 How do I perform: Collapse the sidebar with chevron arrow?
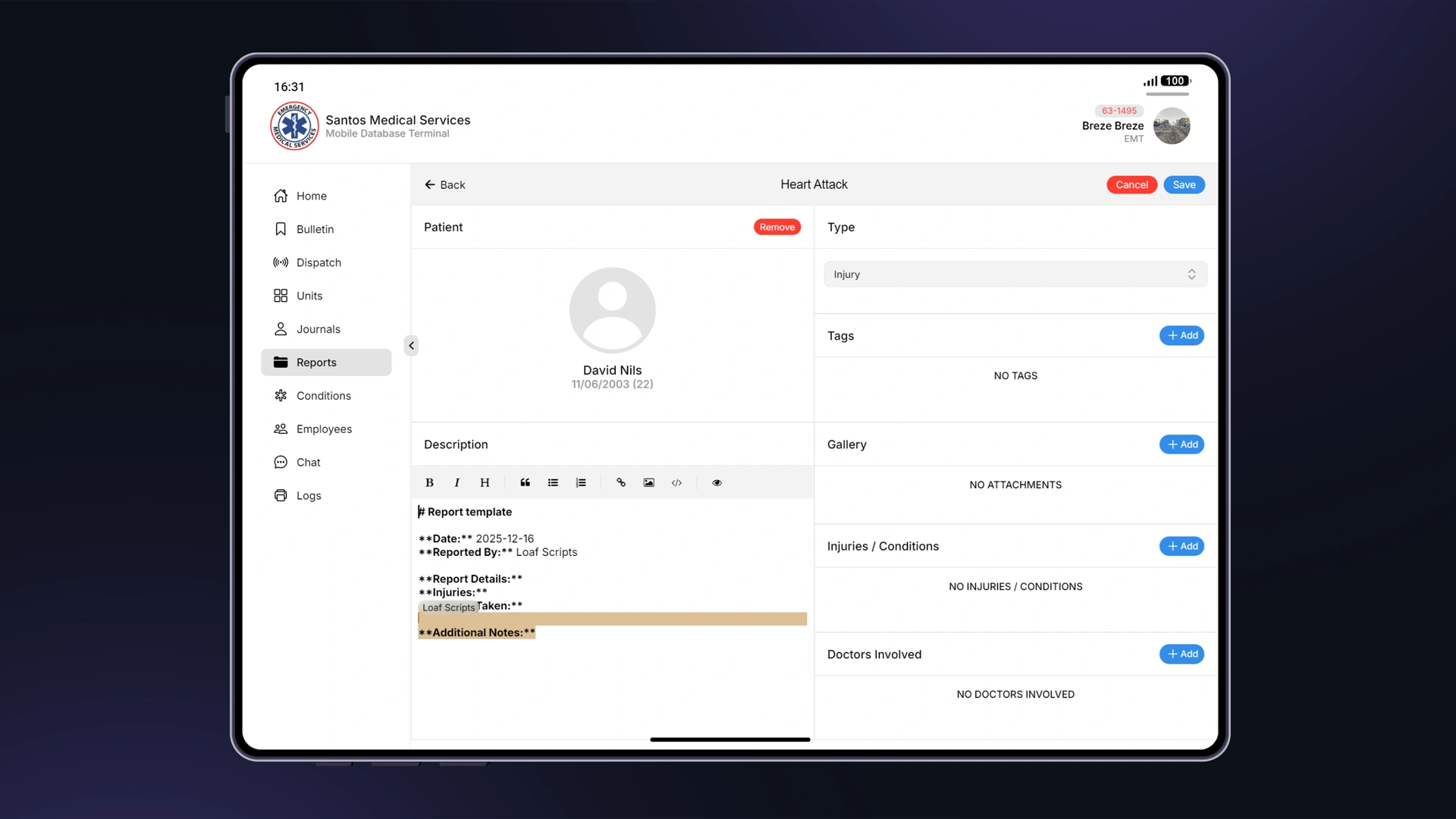click(x=411, y=346)
